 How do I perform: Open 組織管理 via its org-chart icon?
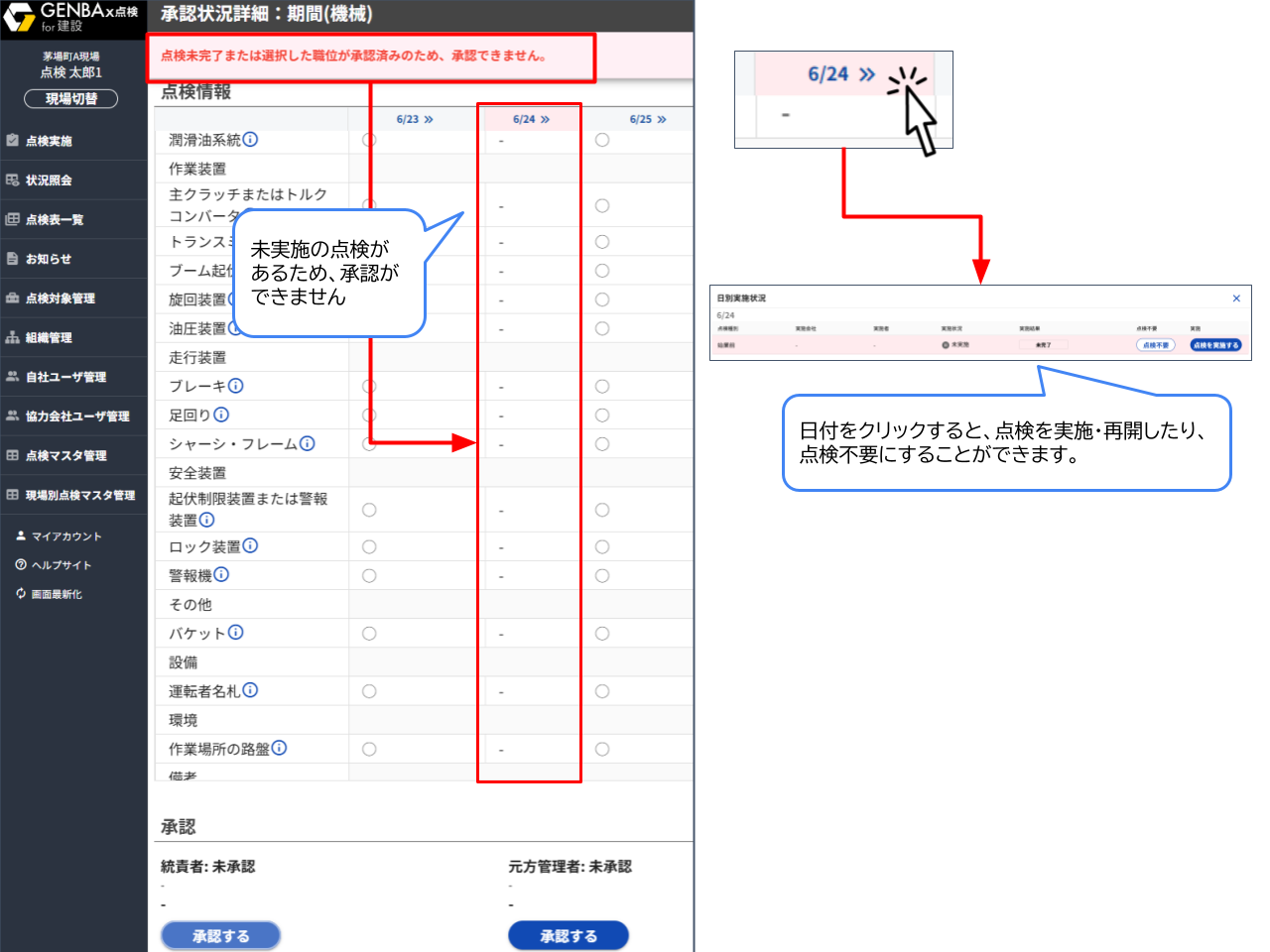pos(14,337)
